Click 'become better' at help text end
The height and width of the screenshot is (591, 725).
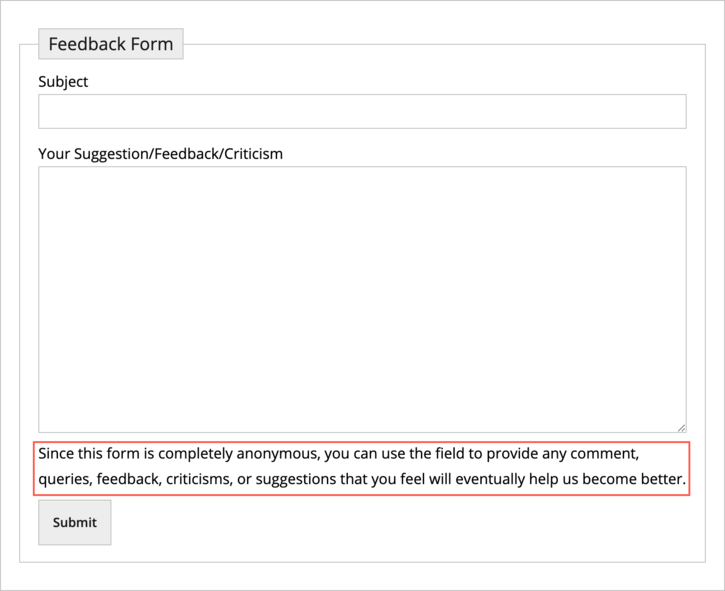[640, 480]
